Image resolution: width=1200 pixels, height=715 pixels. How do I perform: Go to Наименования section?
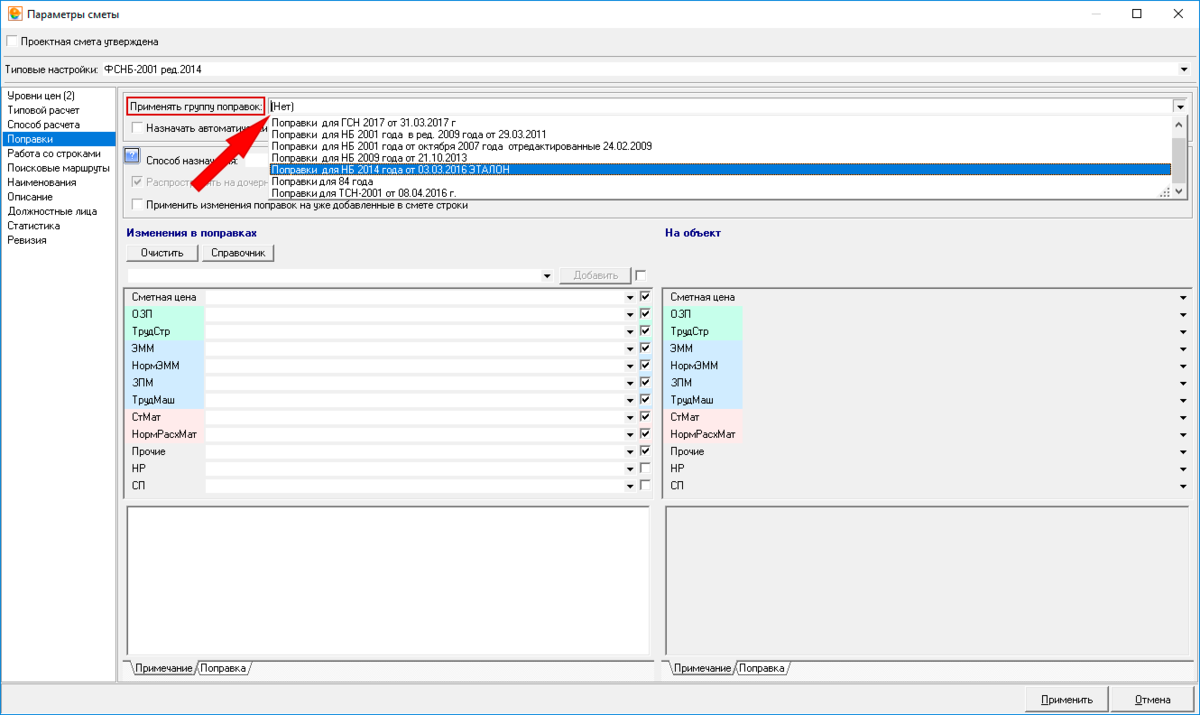41,183
